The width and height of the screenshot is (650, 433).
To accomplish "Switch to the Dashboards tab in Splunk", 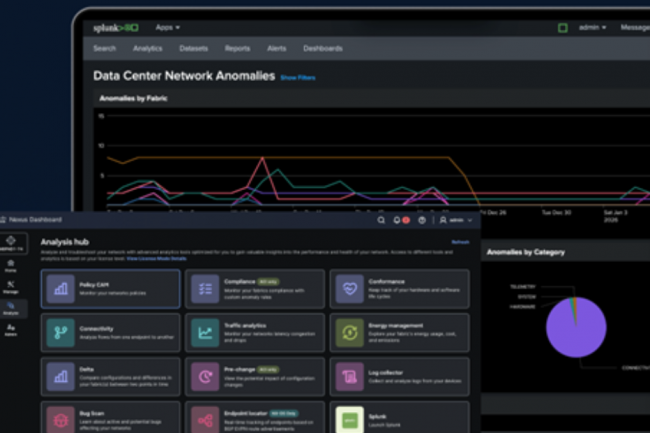I will (322, 48).
